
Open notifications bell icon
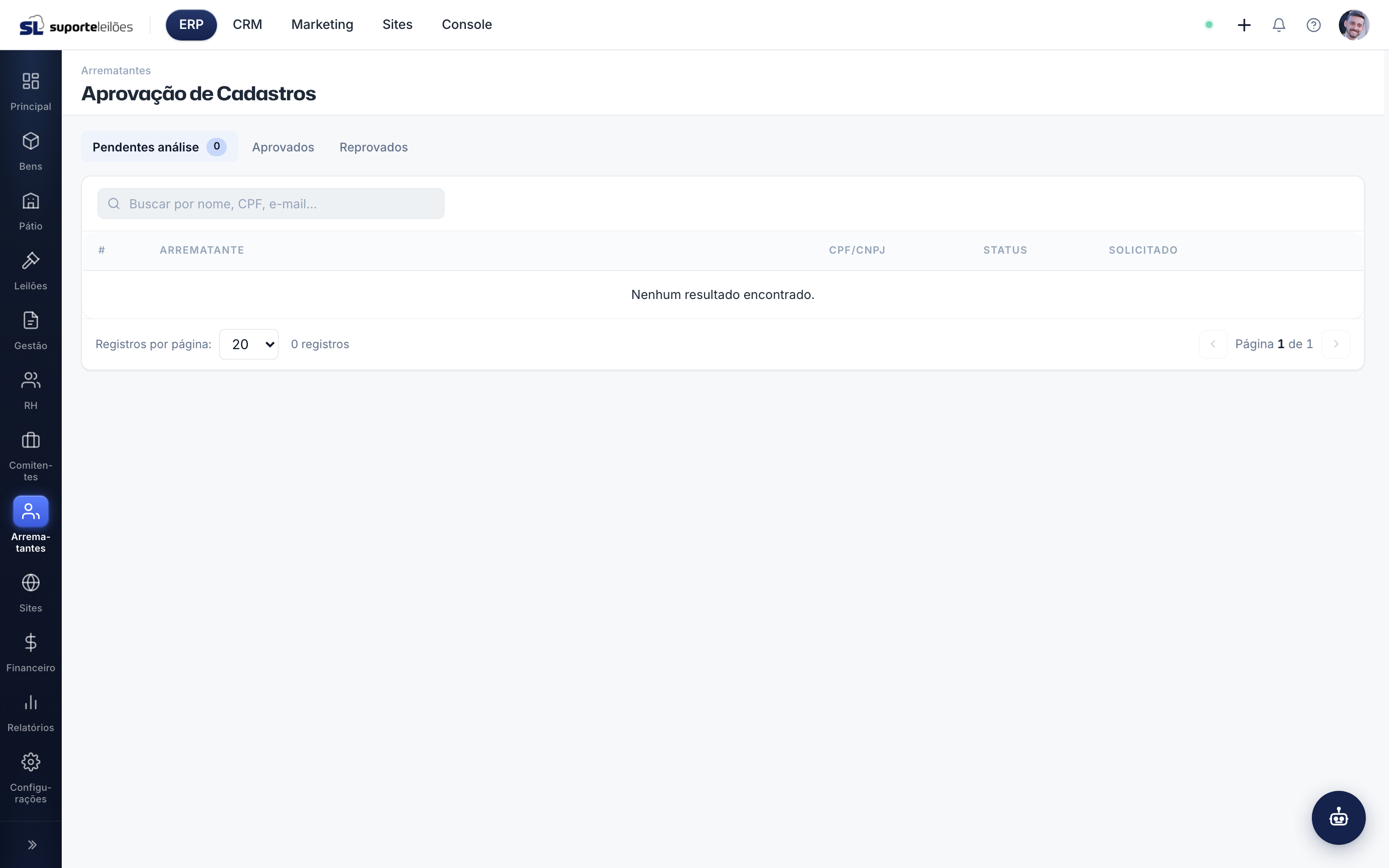(x=1279, y=25)
